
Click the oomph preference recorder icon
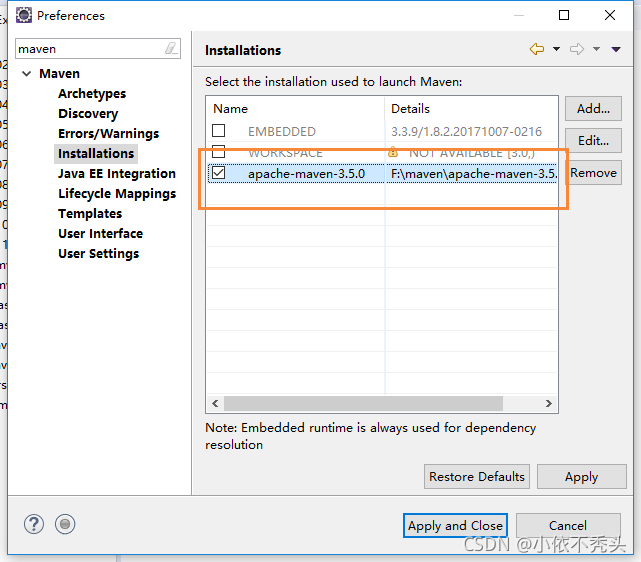65,524
